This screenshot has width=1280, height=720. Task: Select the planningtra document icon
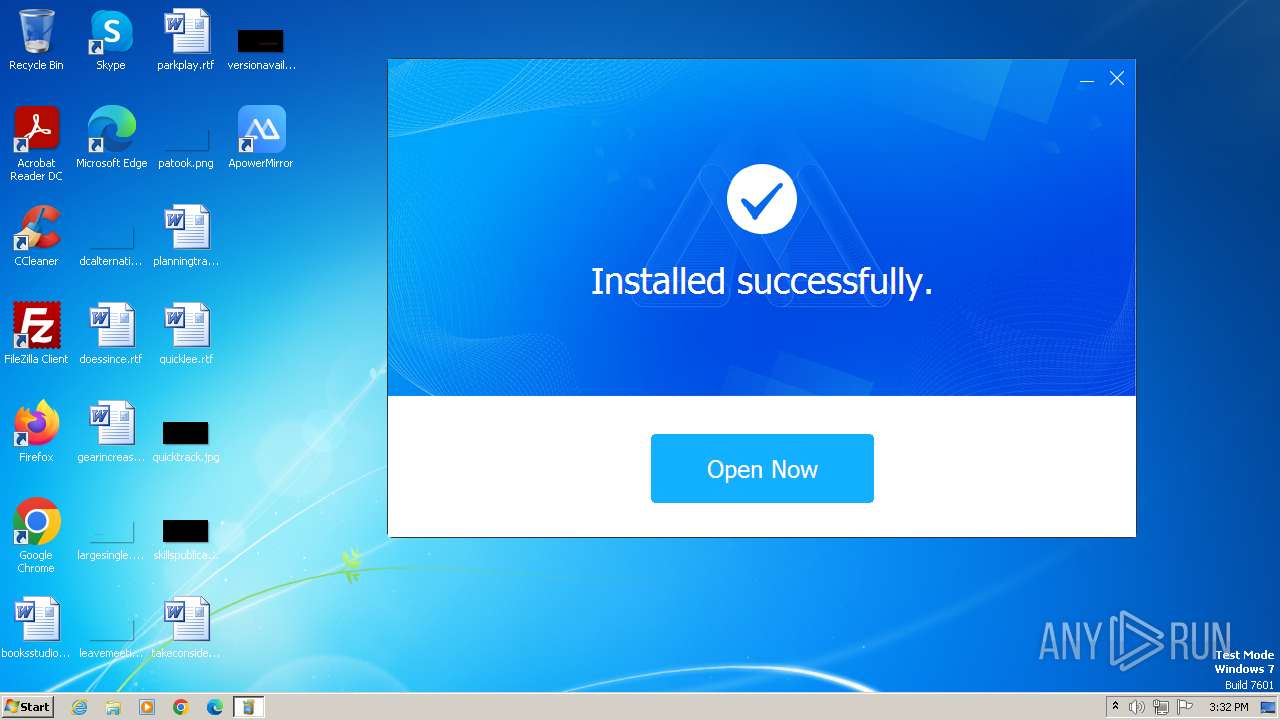[x=186, y=236]
